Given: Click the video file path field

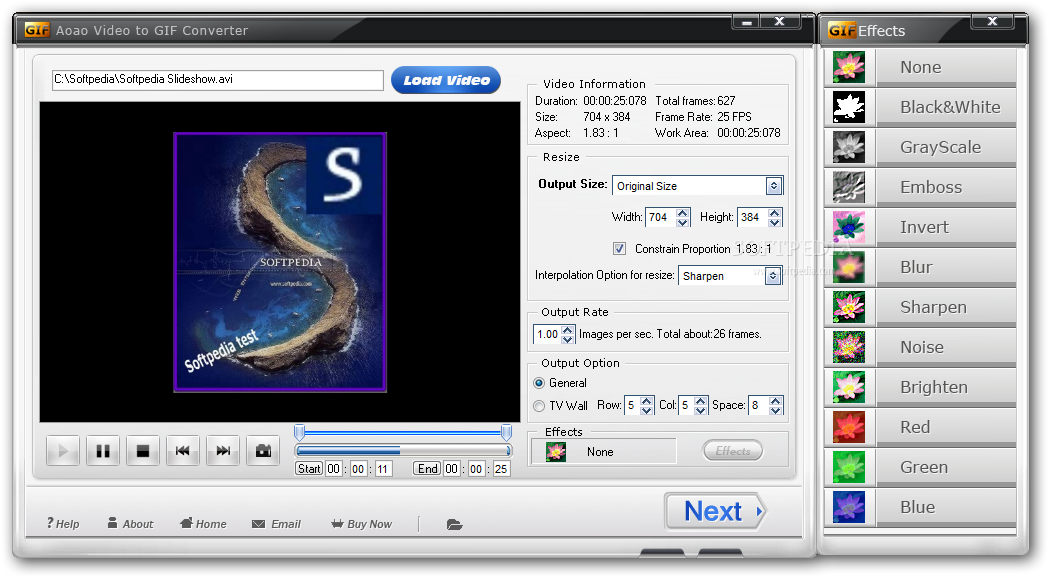Looking at the screenshot, I should 217,80.
